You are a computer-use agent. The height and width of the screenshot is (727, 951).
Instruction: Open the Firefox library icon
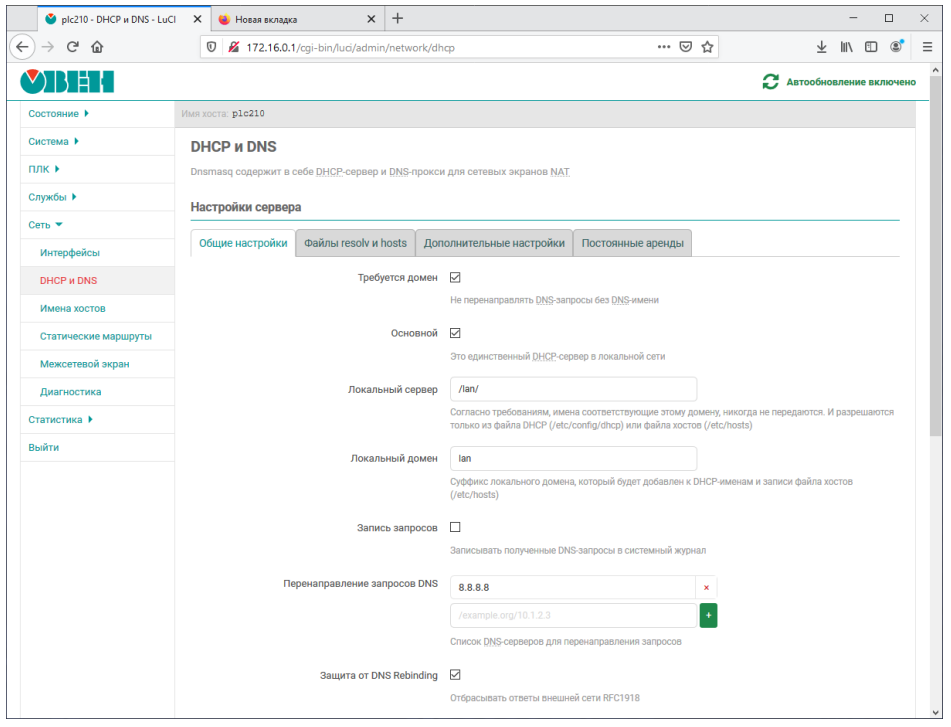[846, 47]
